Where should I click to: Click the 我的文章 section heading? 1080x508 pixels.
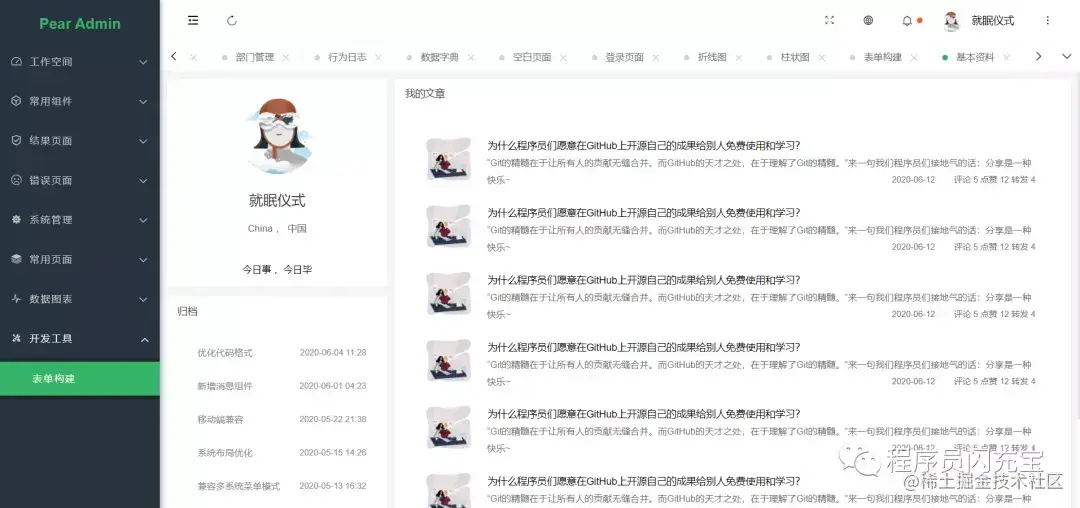425,94
